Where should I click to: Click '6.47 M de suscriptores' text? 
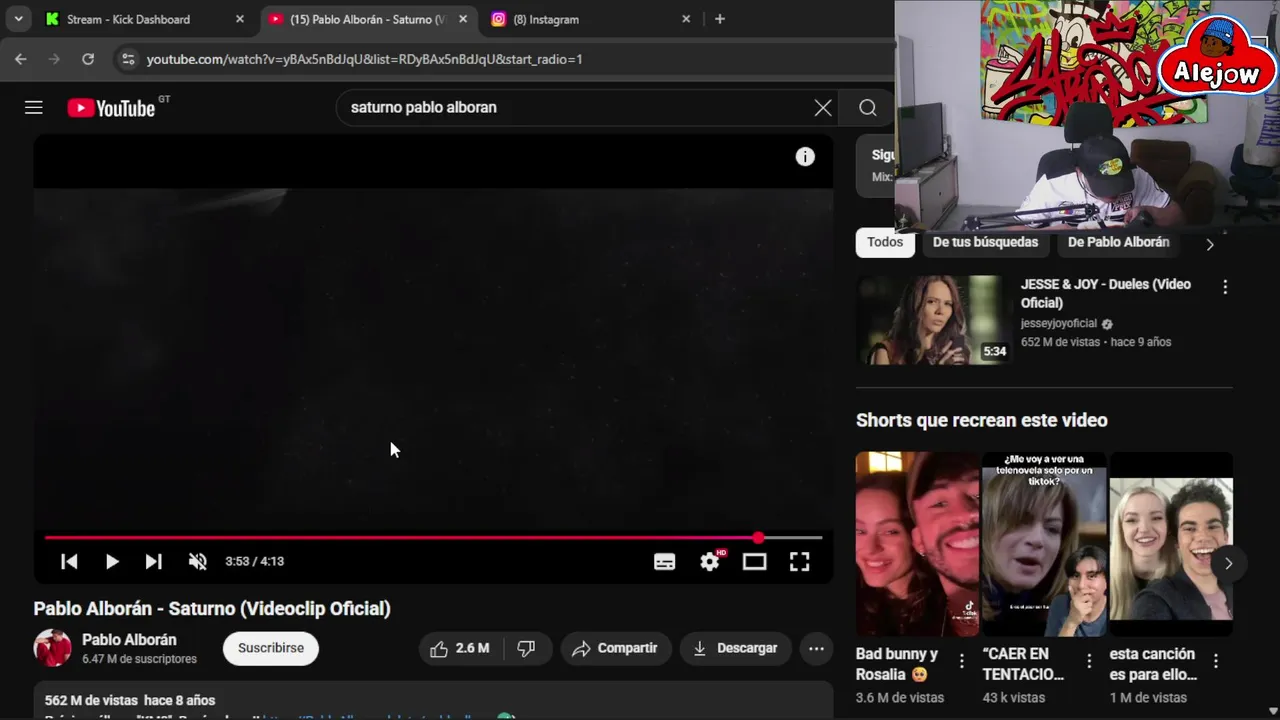139,659
